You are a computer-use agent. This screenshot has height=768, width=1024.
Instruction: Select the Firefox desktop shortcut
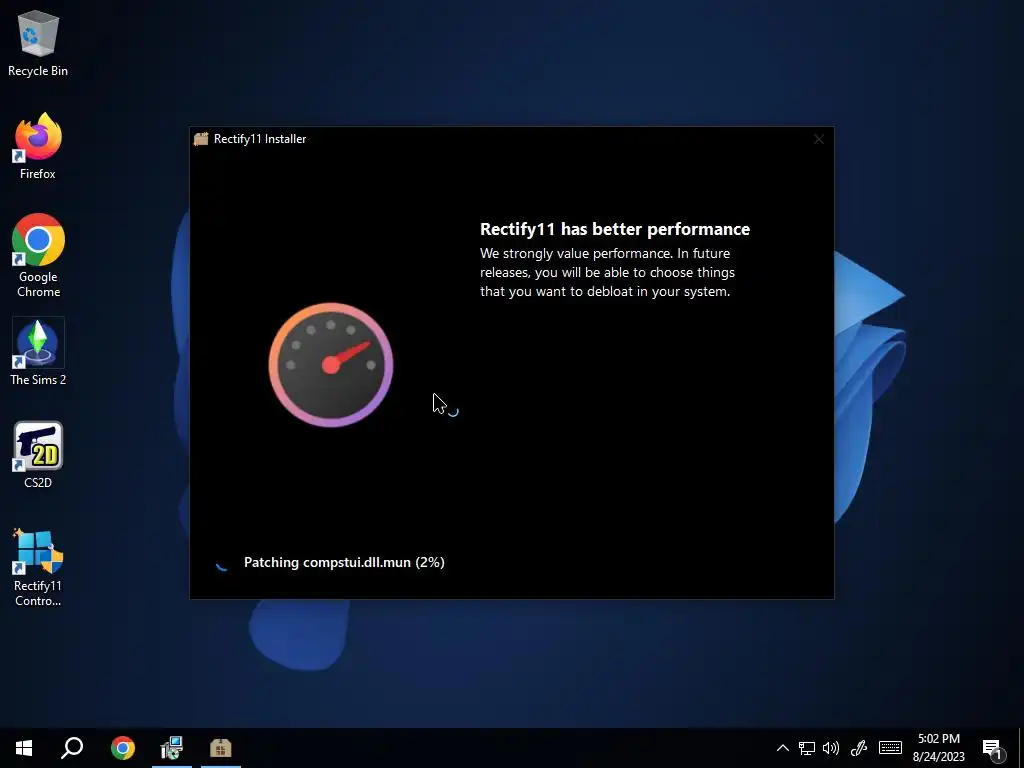click(38, 146)
